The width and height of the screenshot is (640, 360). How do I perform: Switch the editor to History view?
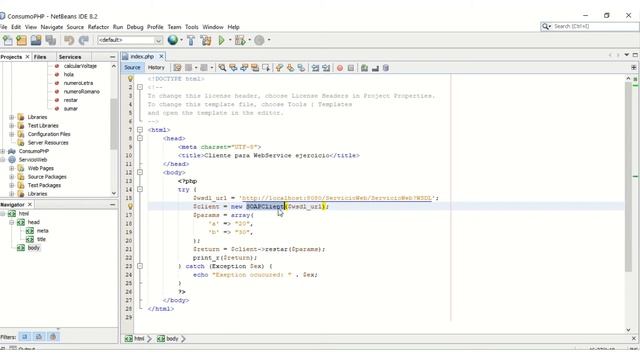(x=156, y=67)
